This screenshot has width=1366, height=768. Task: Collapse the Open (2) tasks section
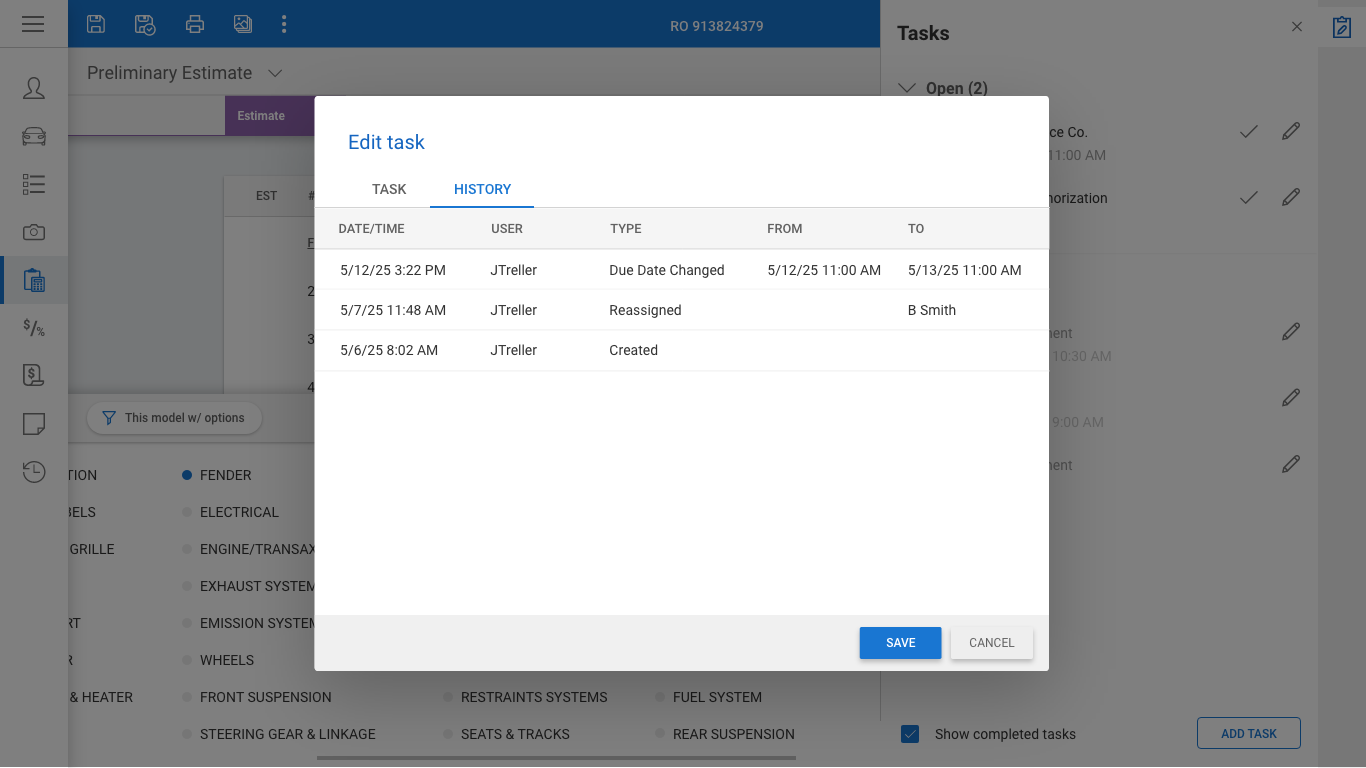(x=907, y=88)
